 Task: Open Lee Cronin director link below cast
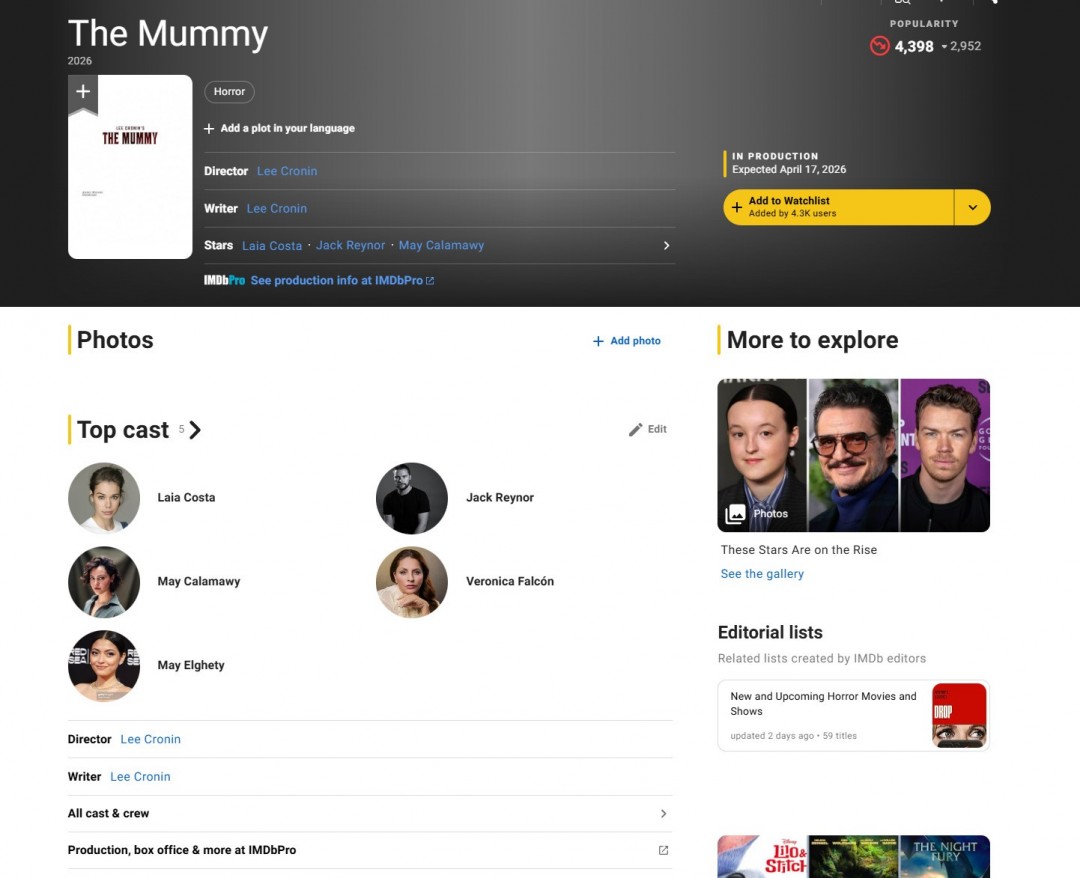pyautogui.click(x=151, y=739)
